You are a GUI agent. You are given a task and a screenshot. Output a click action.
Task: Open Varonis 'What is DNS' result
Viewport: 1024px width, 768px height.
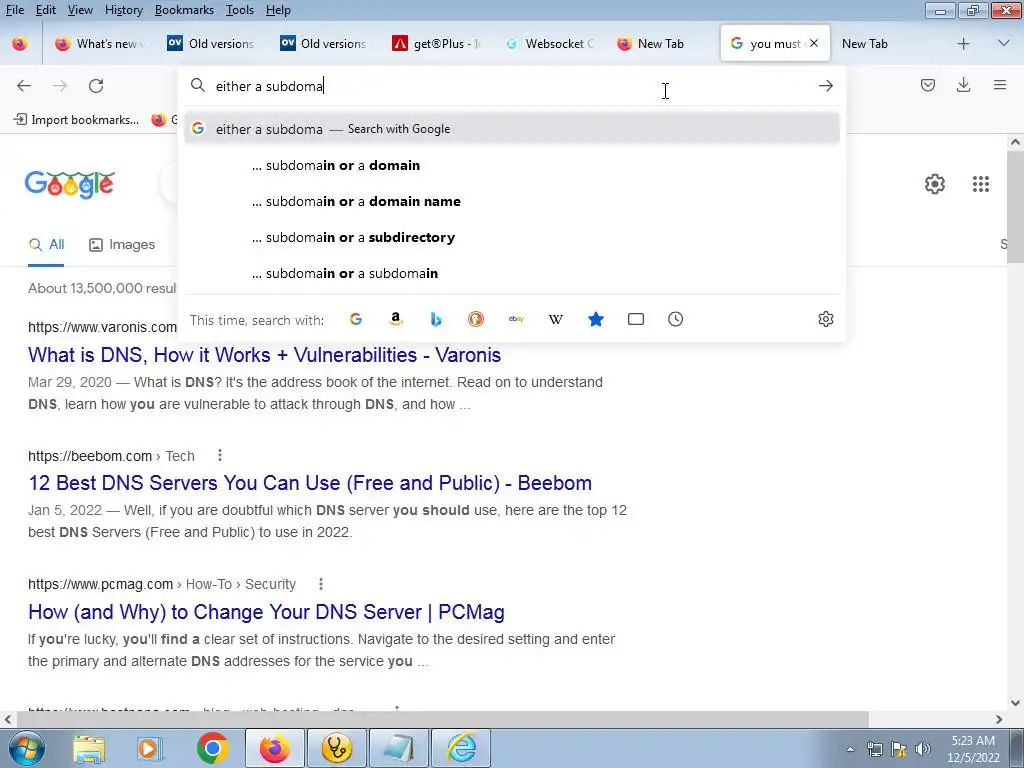coord(264,355)
